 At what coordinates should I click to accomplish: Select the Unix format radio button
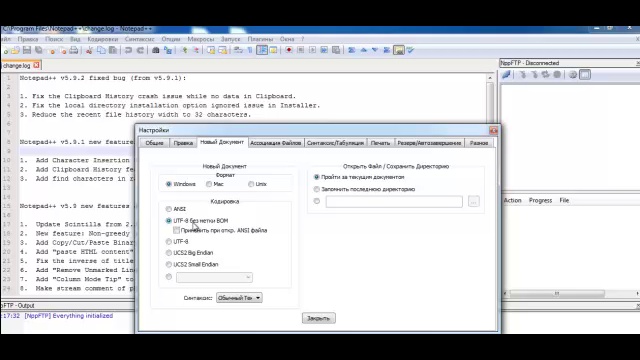coord(251,184)
